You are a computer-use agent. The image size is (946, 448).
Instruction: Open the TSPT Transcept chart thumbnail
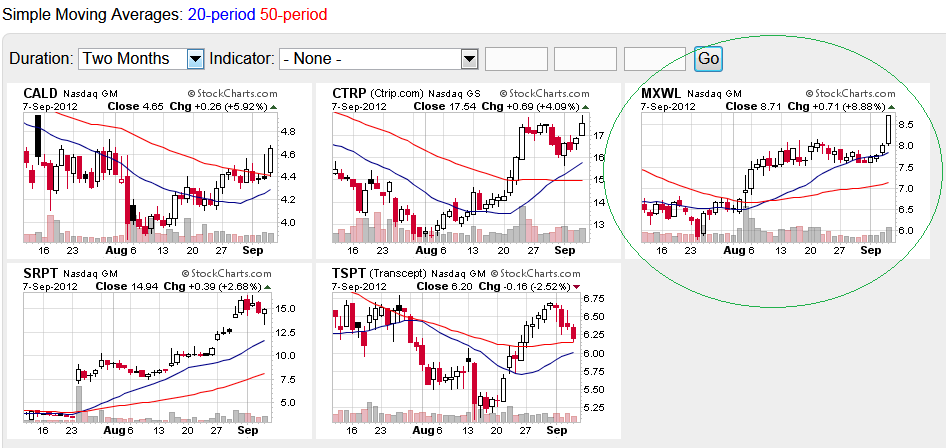tap(468, 351)
